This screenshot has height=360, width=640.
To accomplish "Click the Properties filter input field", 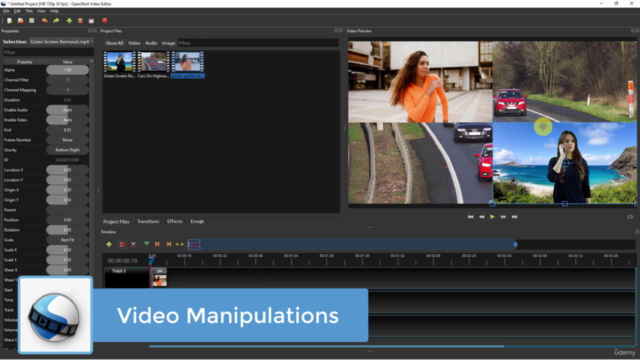I will [48, 52].
